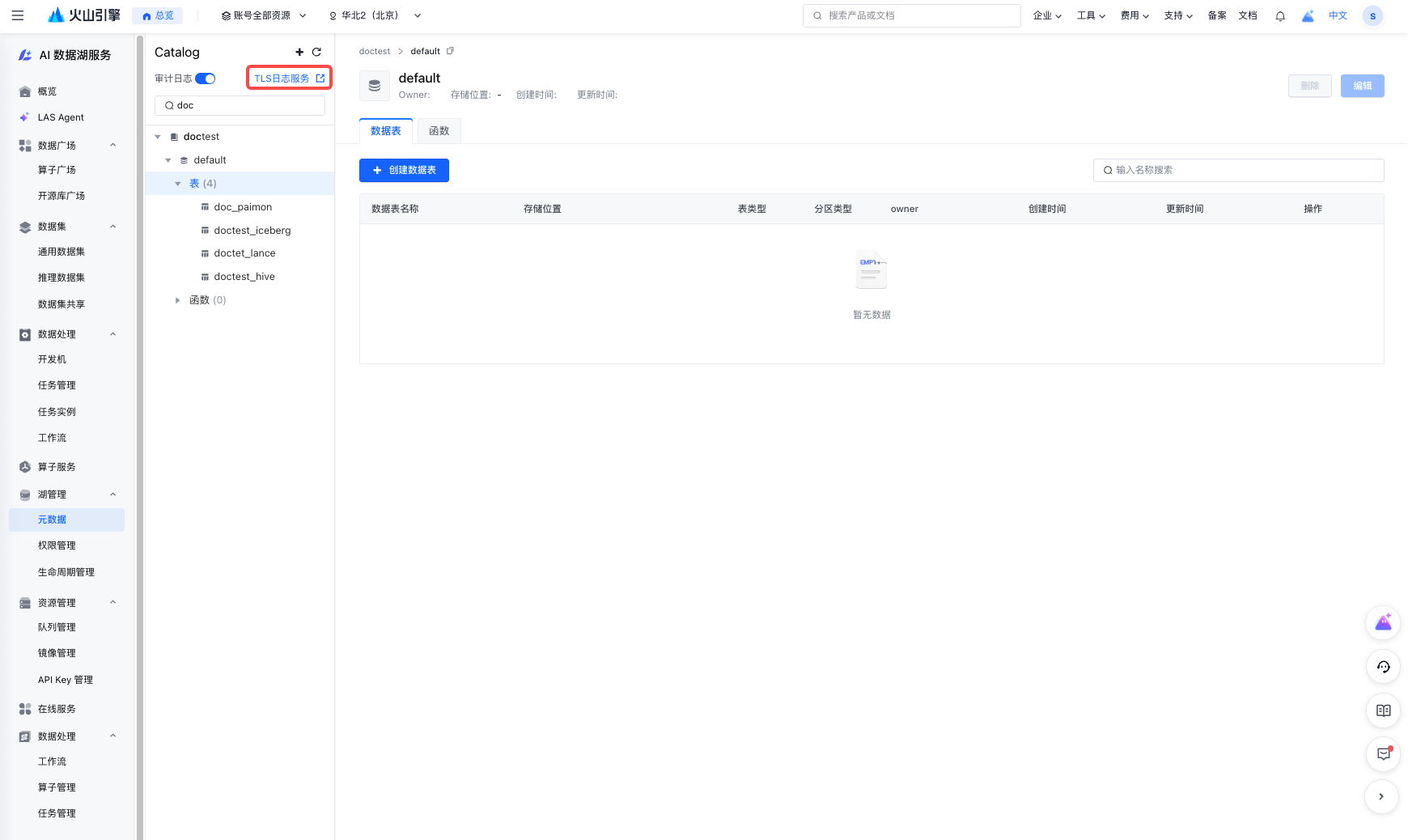Focus the 搜索产品或文档 global search box
1408x840 pixels.
click(x=911, y=15)
